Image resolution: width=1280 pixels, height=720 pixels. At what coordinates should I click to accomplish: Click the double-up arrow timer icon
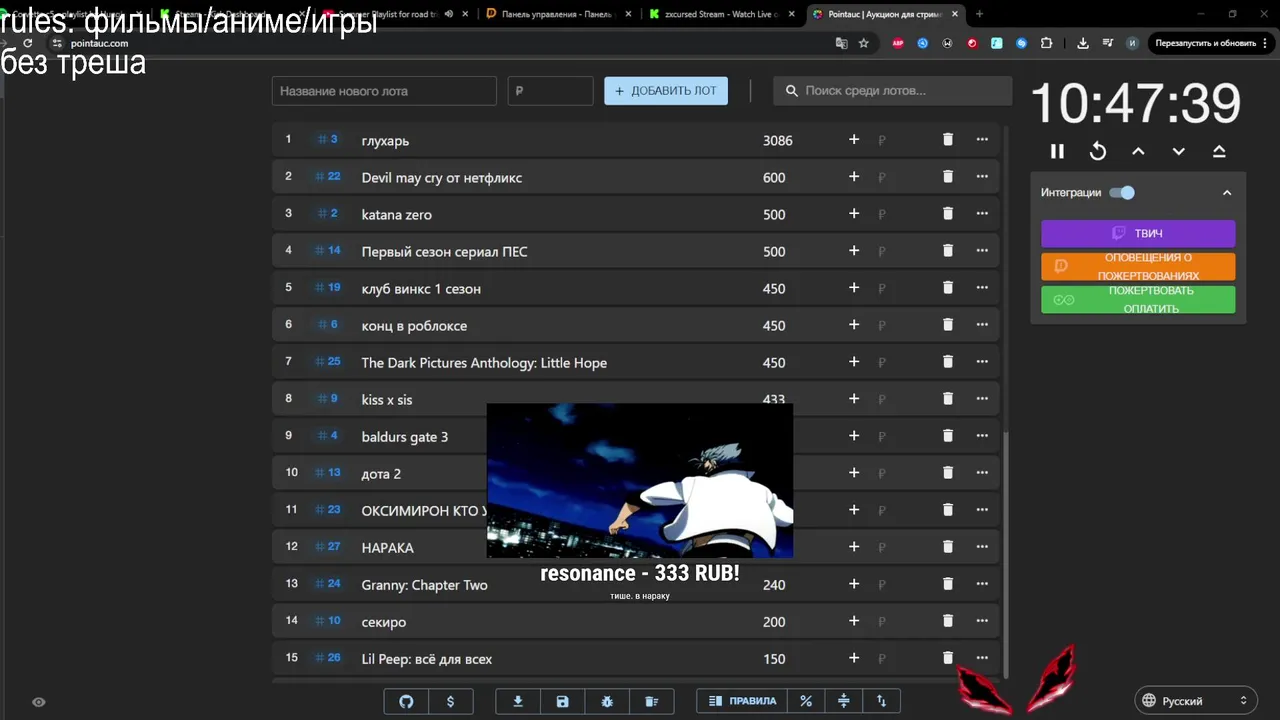tap(1219, 151)
